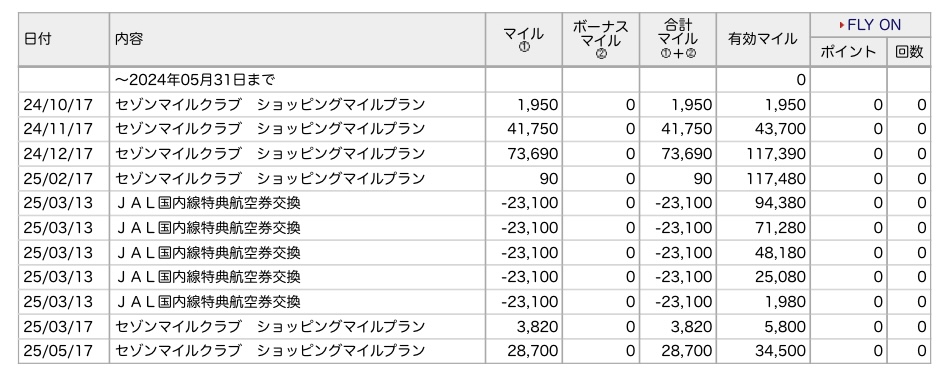
Task: Select the ～2024年05月31日まで row text
Action: 195,80
